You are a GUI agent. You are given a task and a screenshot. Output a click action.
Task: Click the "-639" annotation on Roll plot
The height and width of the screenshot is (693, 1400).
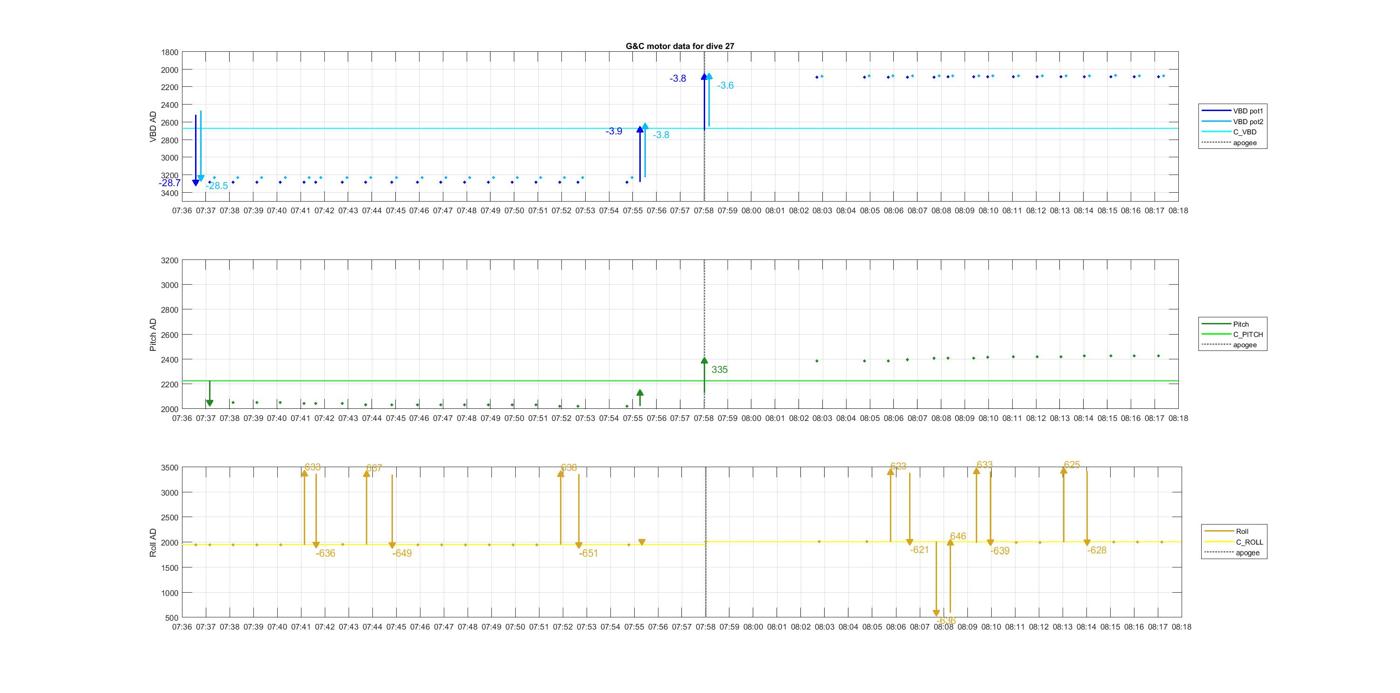coord(1000,551)
